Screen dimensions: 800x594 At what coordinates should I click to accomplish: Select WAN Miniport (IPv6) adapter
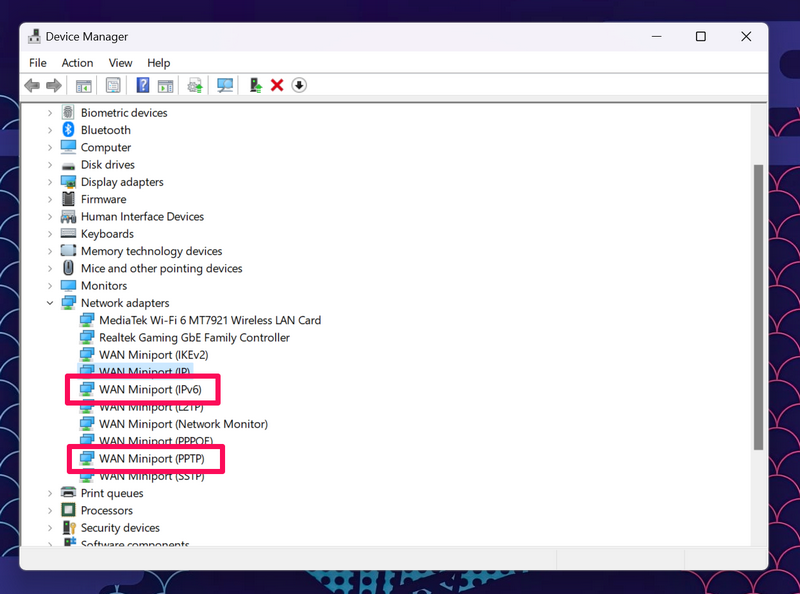point(150,389)
